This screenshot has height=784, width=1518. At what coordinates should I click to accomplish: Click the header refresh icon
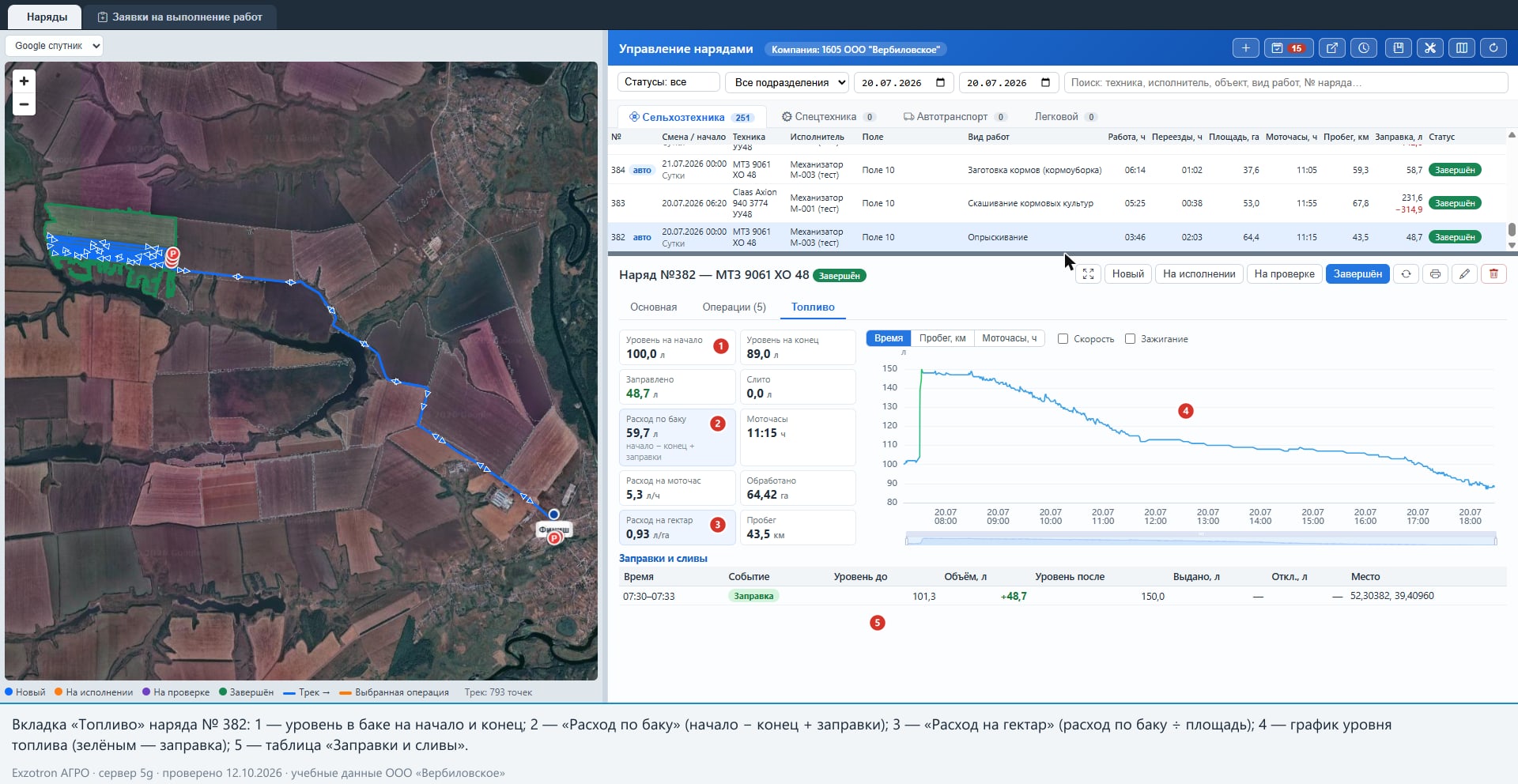click(x=1493, y=48)
